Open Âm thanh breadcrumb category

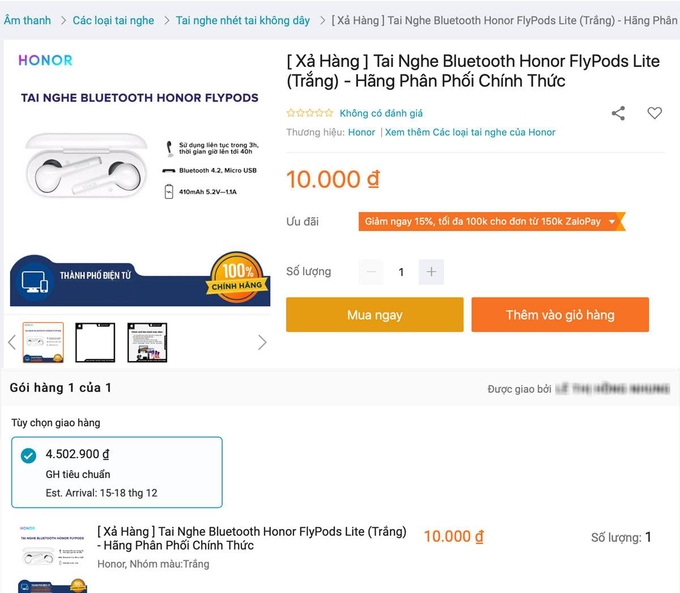click(x=27, y=20)
